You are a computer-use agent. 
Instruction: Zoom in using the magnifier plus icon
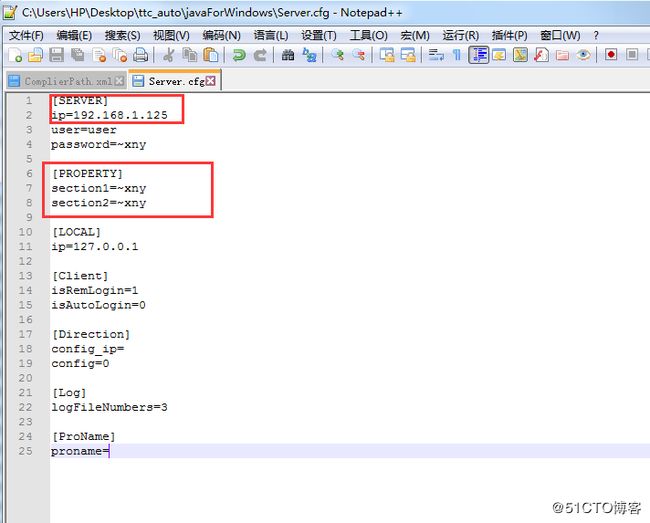coord(337,55)
